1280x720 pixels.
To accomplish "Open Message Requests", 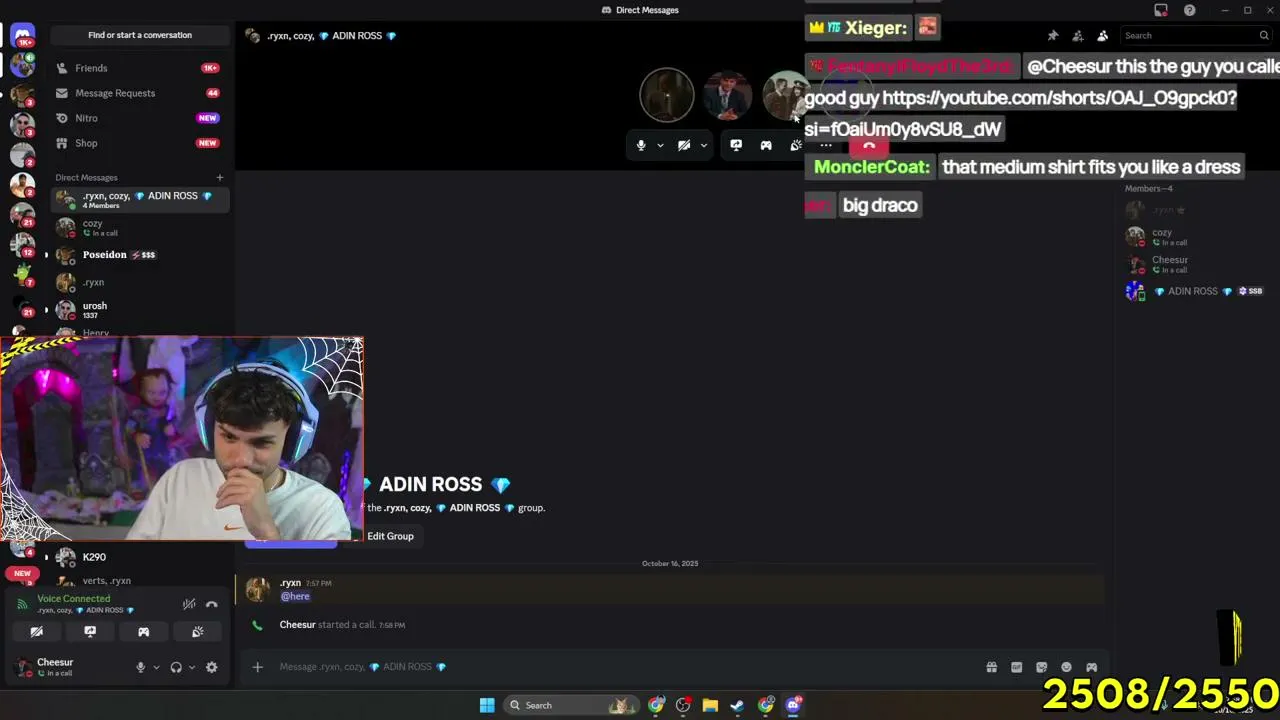I will (x=140, y=93).
